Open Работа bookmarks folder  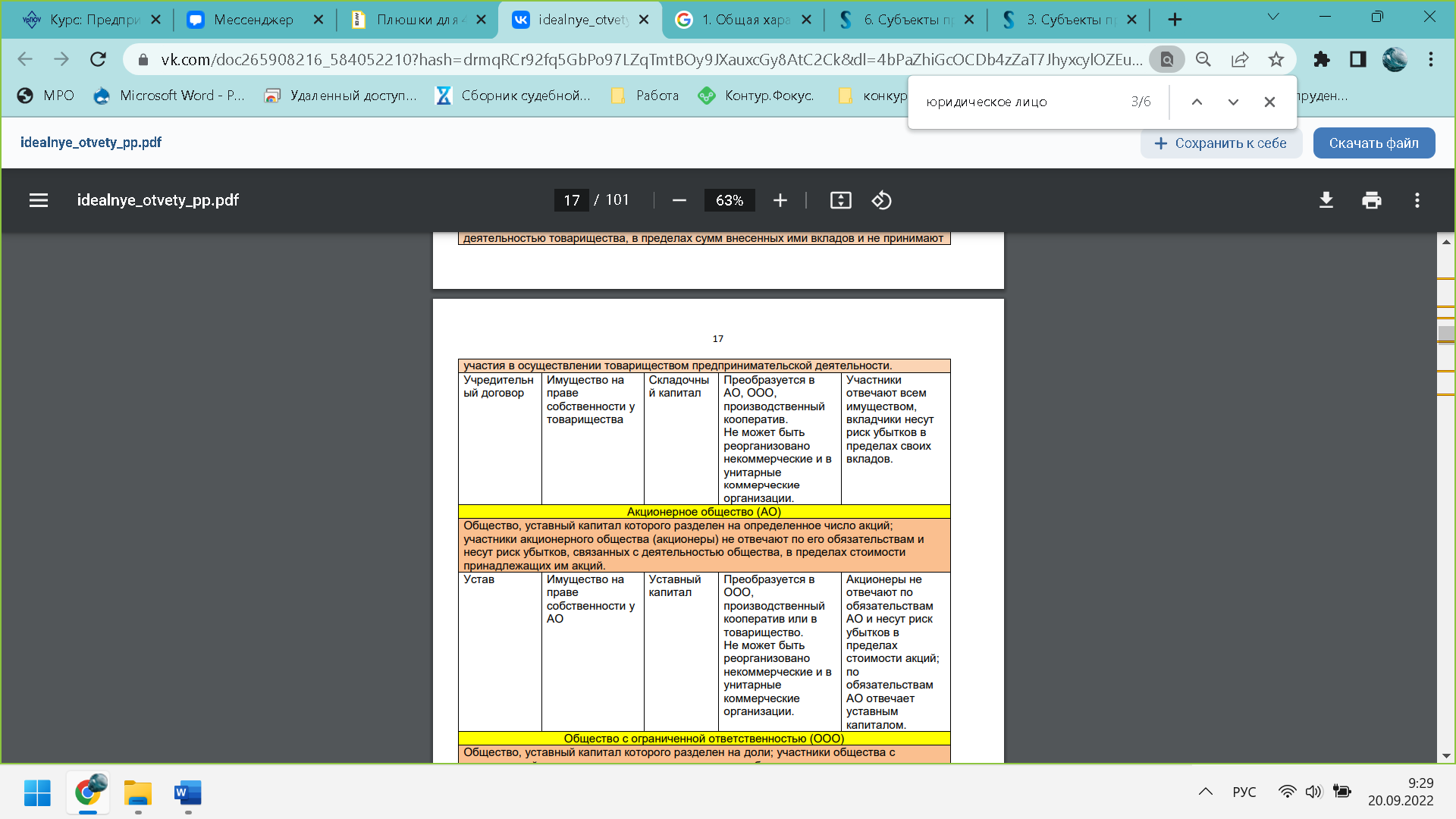645,96
